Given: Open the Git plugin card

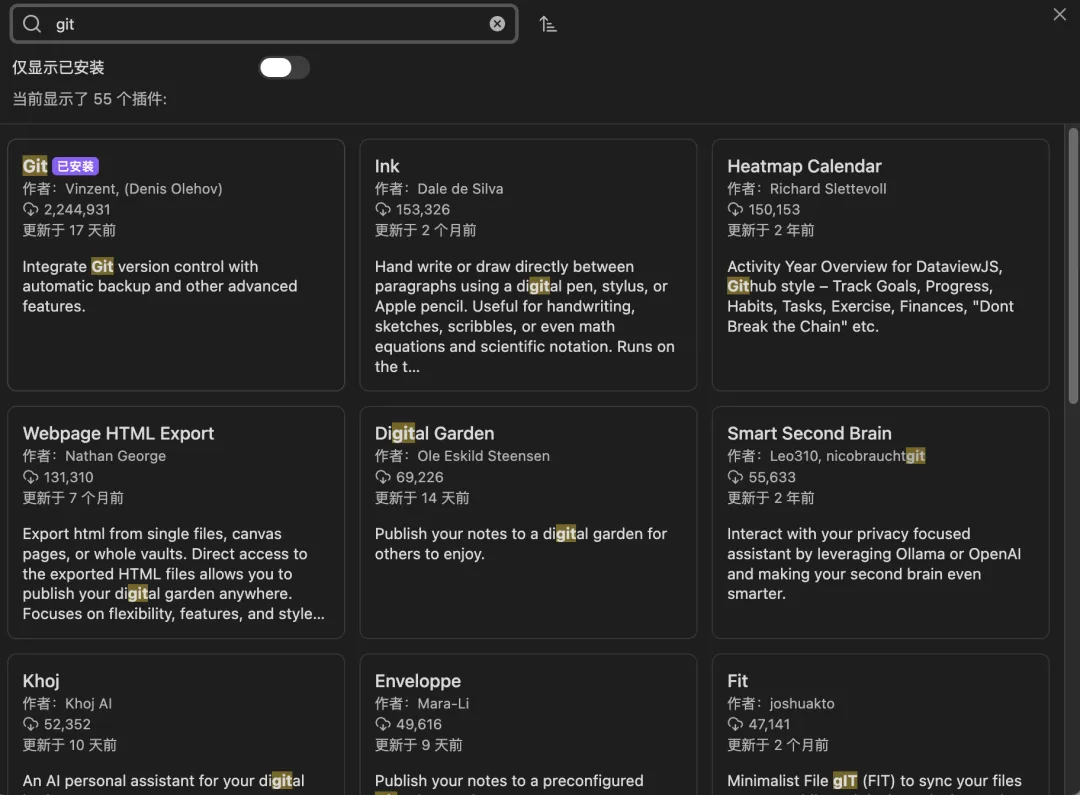Looking at the screenshot, I should click(x=176, y=264).
